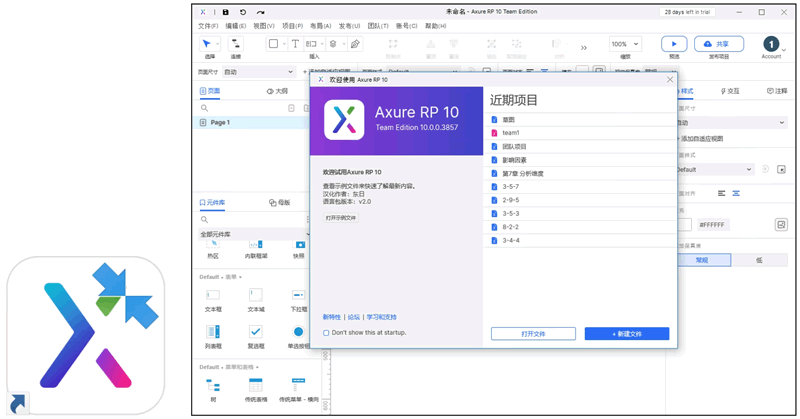The image size is (800, 419).
Task: Click the Axure desktop shortcut icon
Action: pos(86,336)
